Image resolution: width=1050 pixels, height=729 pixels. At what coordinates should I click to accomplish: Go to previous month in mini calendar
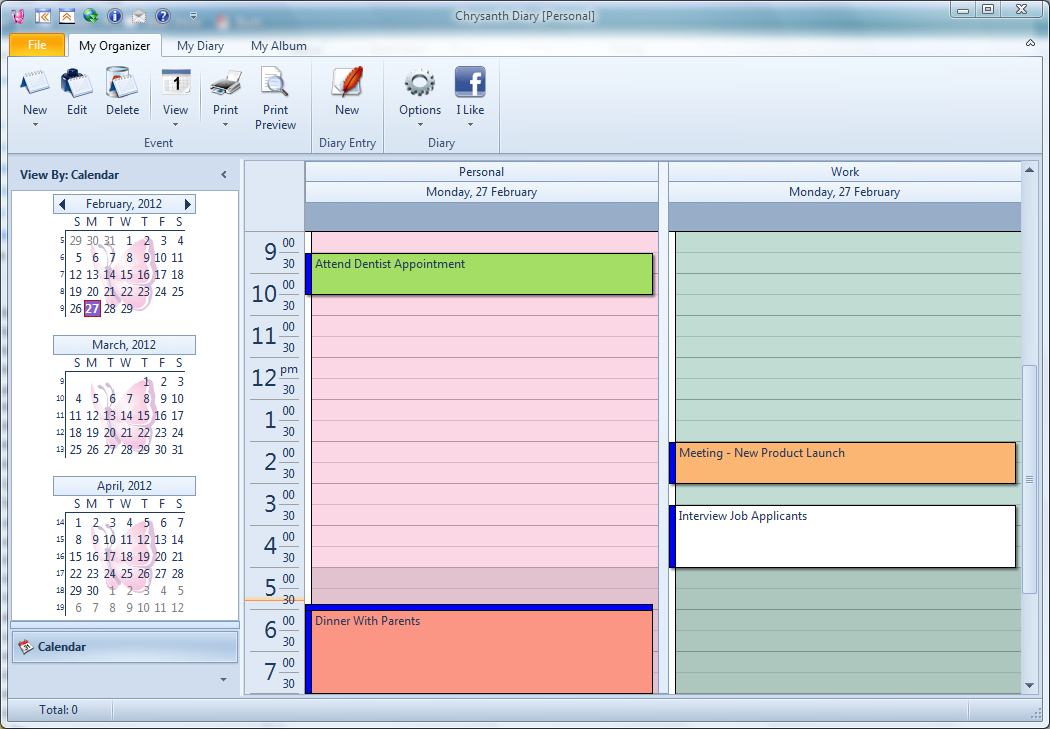(x=62, y=204)
